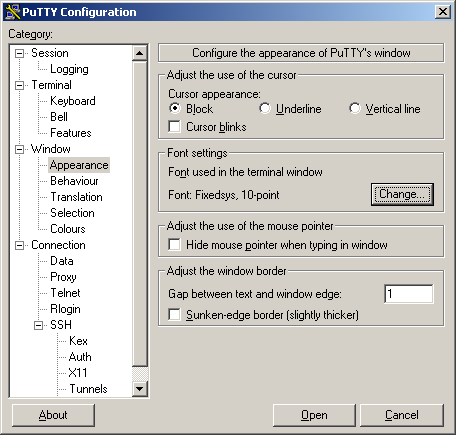The width and height of the screenshot is (456, 435).
Task: Click the gap between text and edge field
Action: 409,294
